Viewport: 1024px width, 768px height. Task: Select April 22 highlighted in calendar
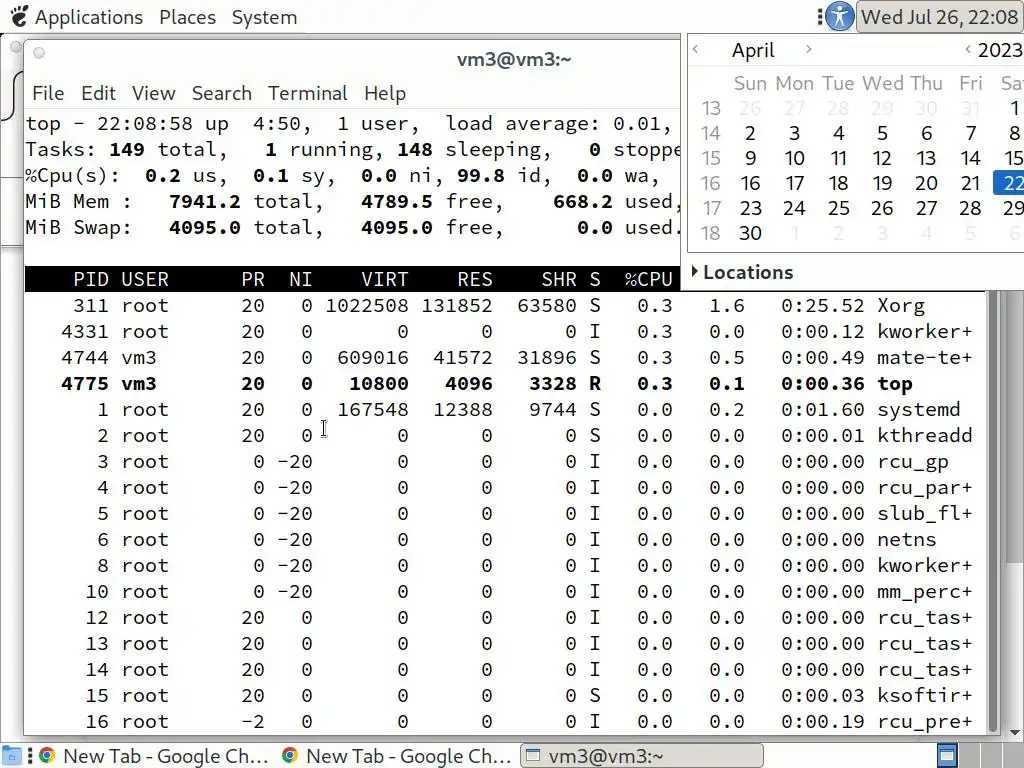(x=1009, y=183)
